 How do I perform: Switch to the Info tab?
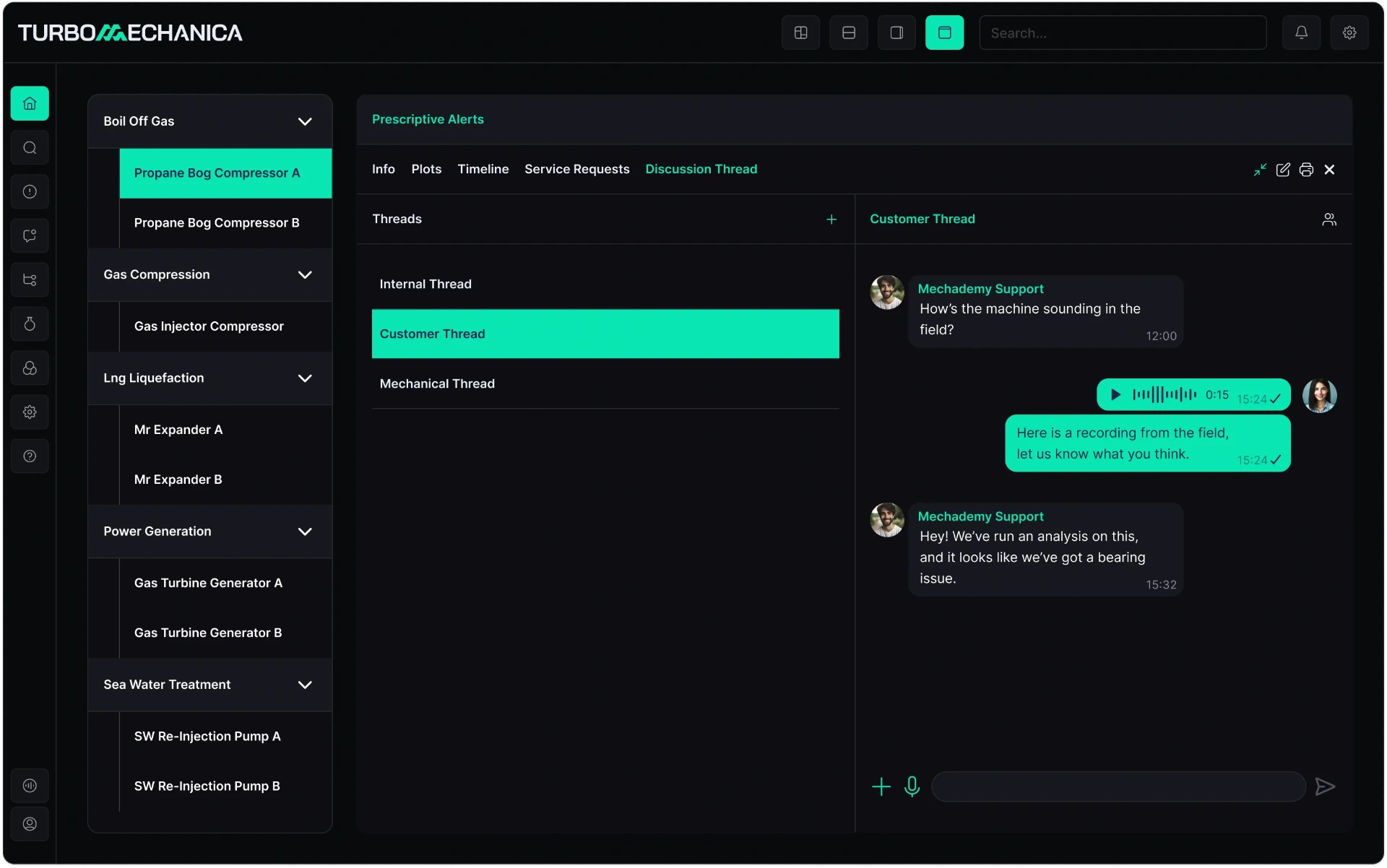[384, 169]
